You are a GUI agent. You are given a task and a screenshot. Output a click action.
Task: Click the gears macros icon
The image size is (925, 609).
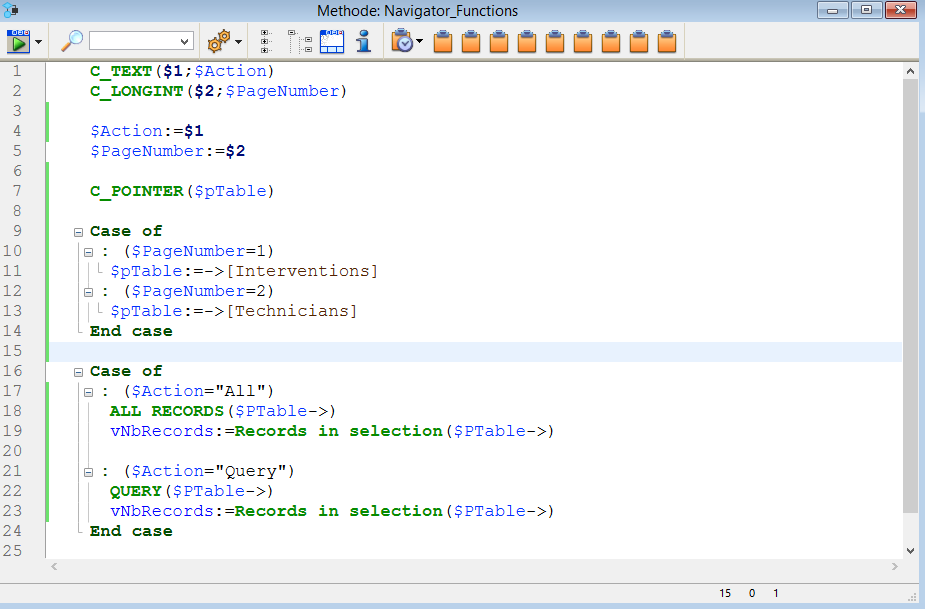[x=217, y=42]
